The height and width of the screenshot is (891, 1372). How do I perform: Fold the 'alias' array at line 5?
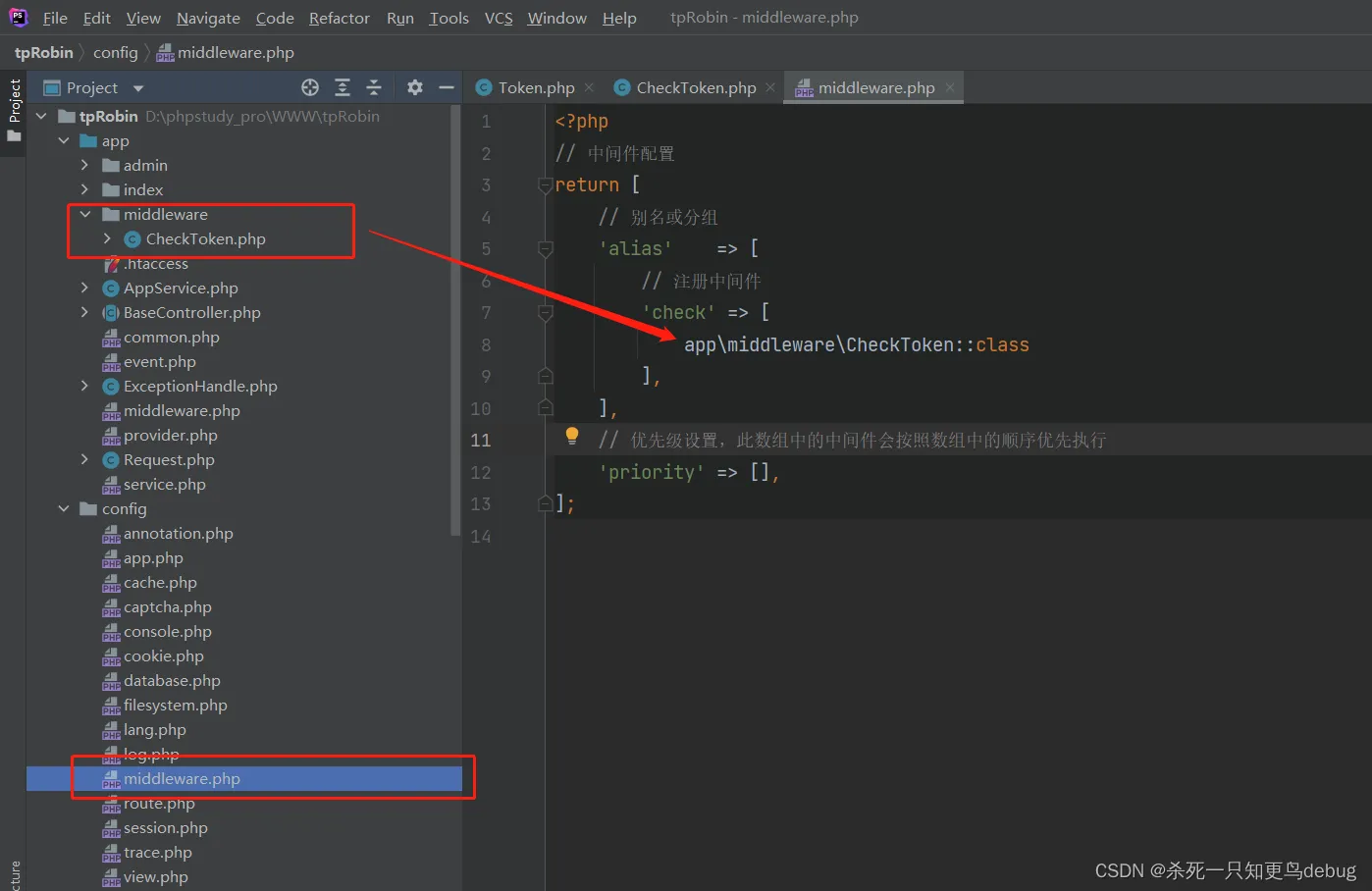pyautogui.click(x=546, y=248)
